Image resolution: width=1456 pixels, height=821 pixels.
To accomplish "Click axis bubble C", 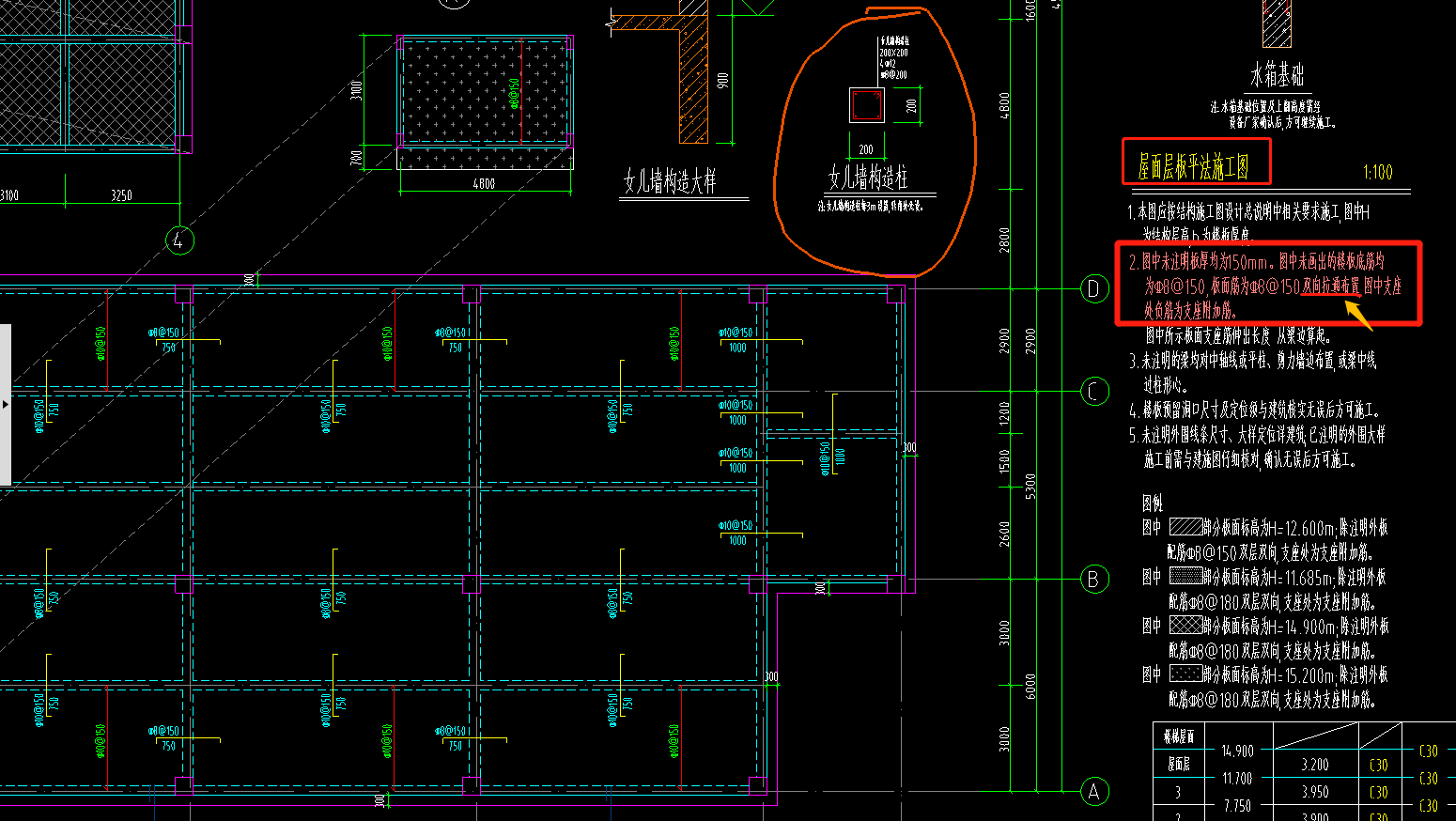I will 1093,391.
